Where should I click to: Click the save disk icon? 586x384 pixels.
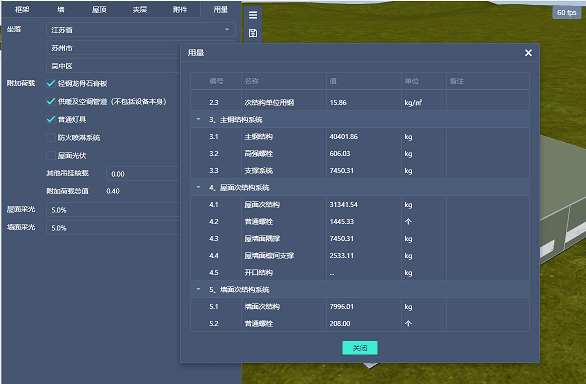(253, 33)
